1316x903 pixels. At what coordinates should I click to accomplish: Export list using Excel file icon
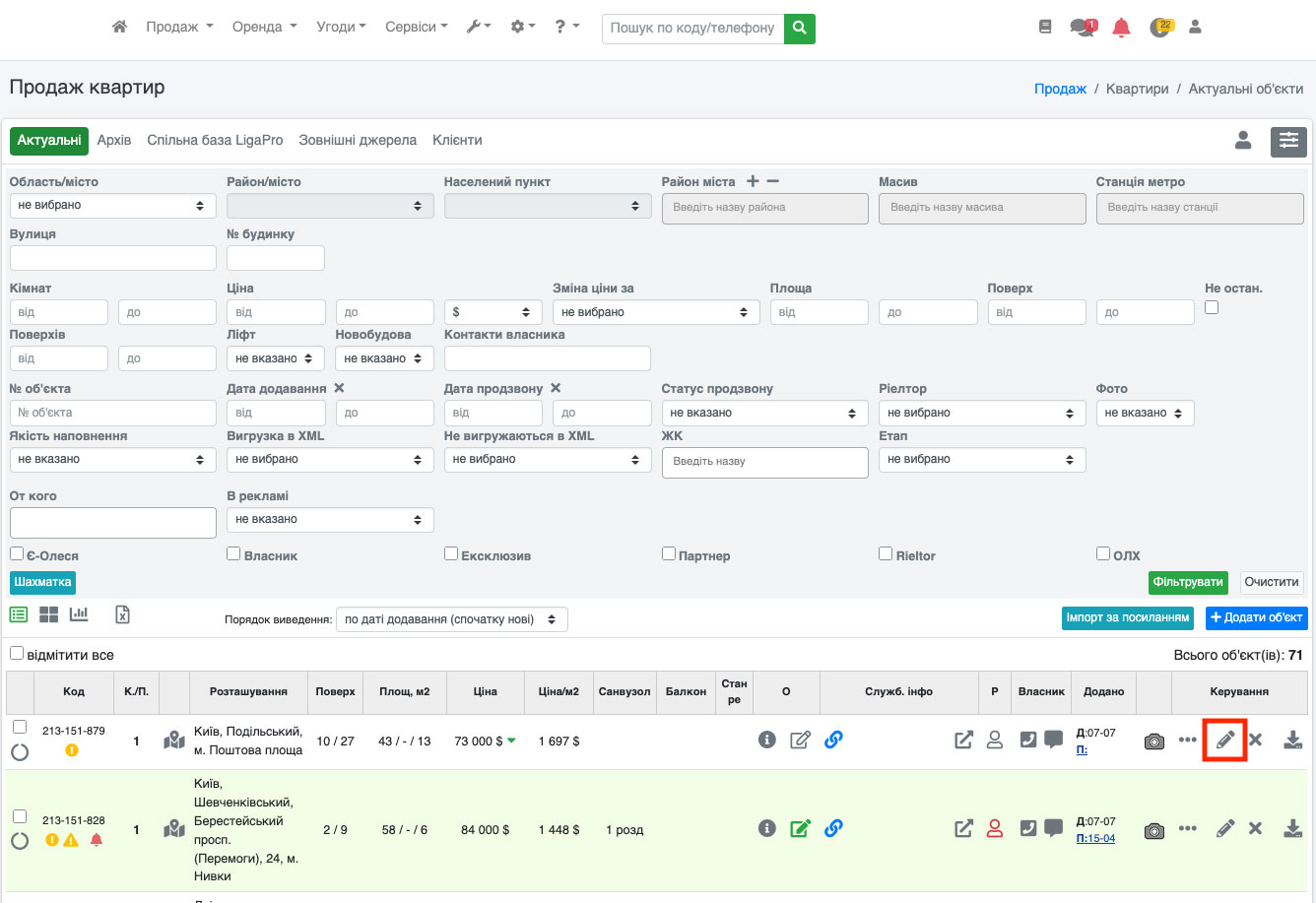click(122, 614)
